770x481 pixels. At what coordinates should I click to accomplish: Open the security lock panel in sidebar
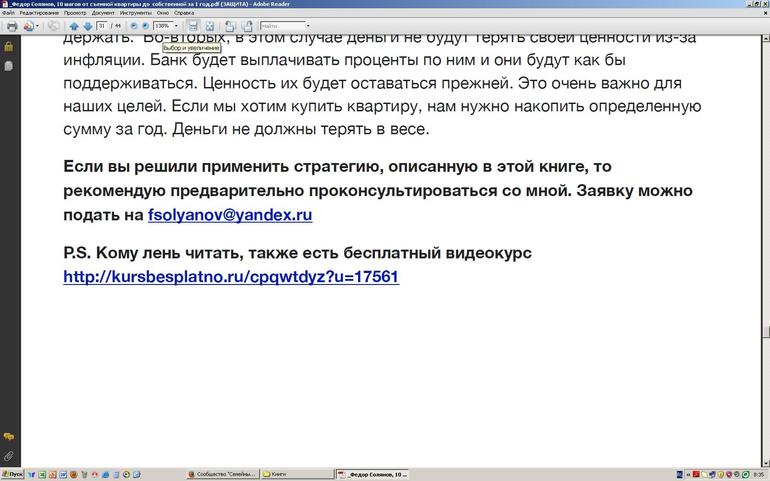tap(8, 46)
